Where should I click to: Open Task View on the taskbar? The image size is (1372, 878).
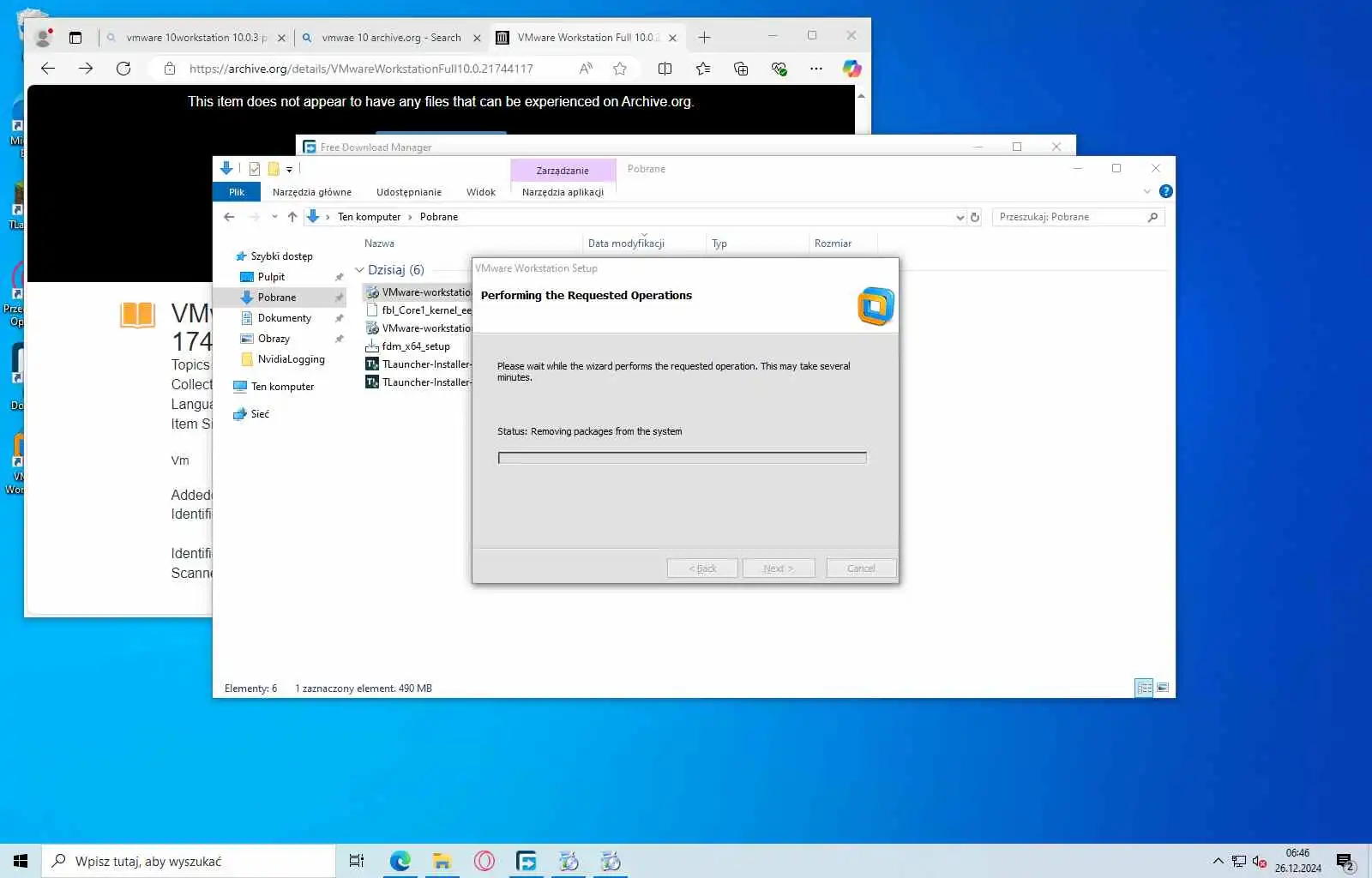pyautogui.click(x=357, y=861)
